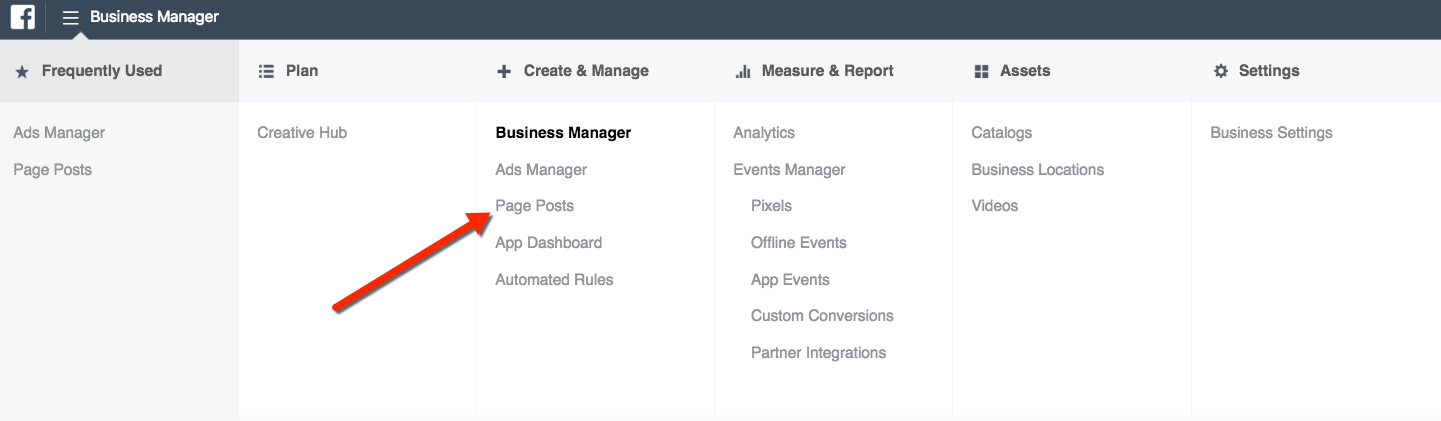Open Analytics

pos(764,133)
